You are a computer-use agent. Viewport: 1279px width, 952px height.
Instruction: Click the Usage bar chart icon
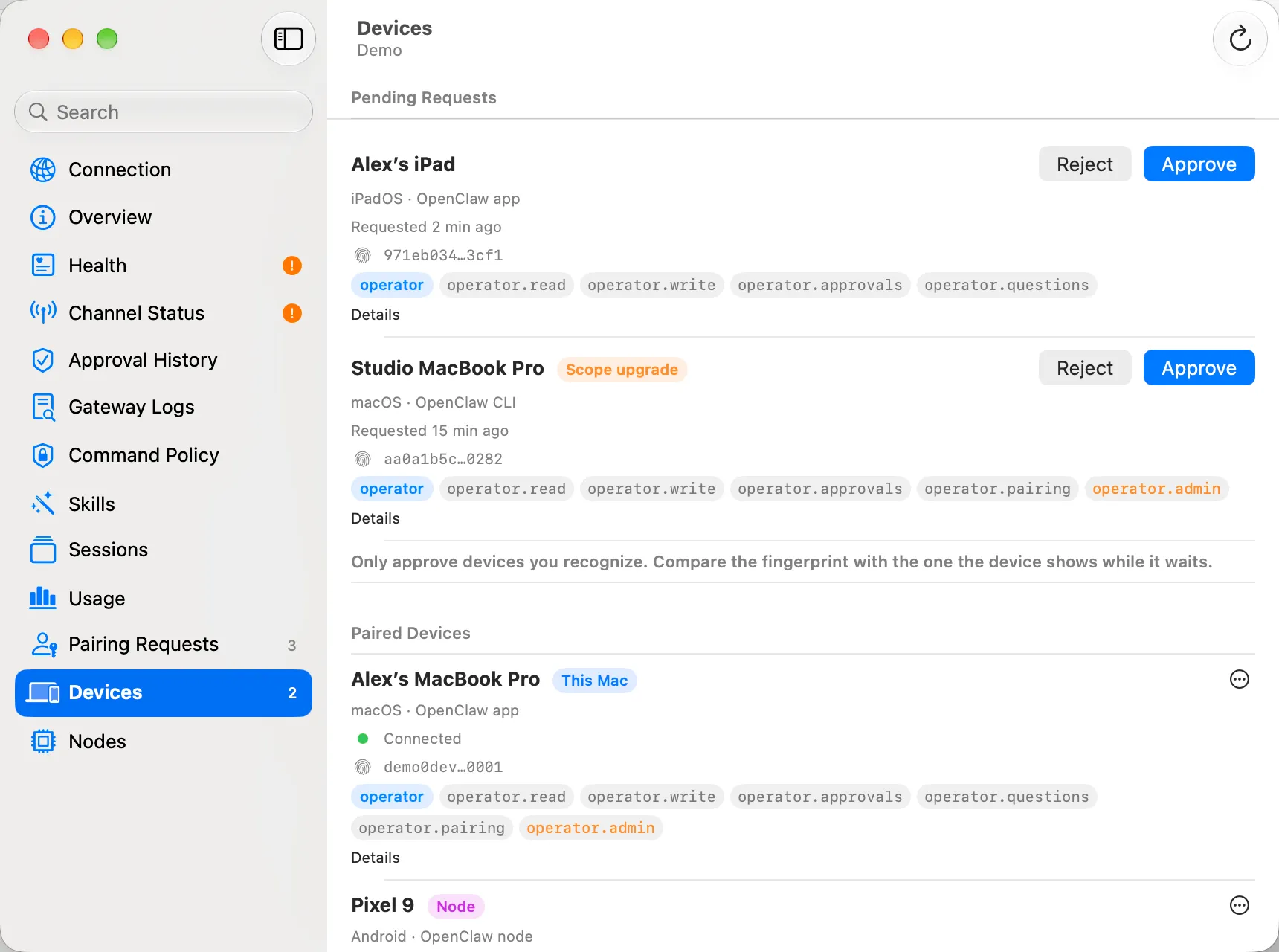click(43, 598)
